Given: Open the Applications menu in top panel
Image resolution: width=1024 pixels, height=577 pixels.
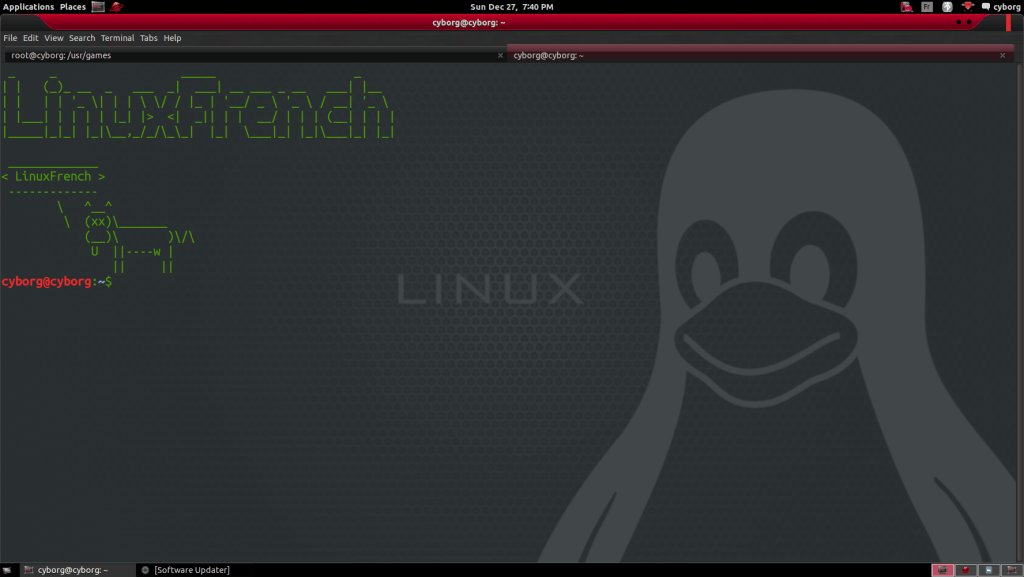Looking at the screenshot, I should click(28, 7).
